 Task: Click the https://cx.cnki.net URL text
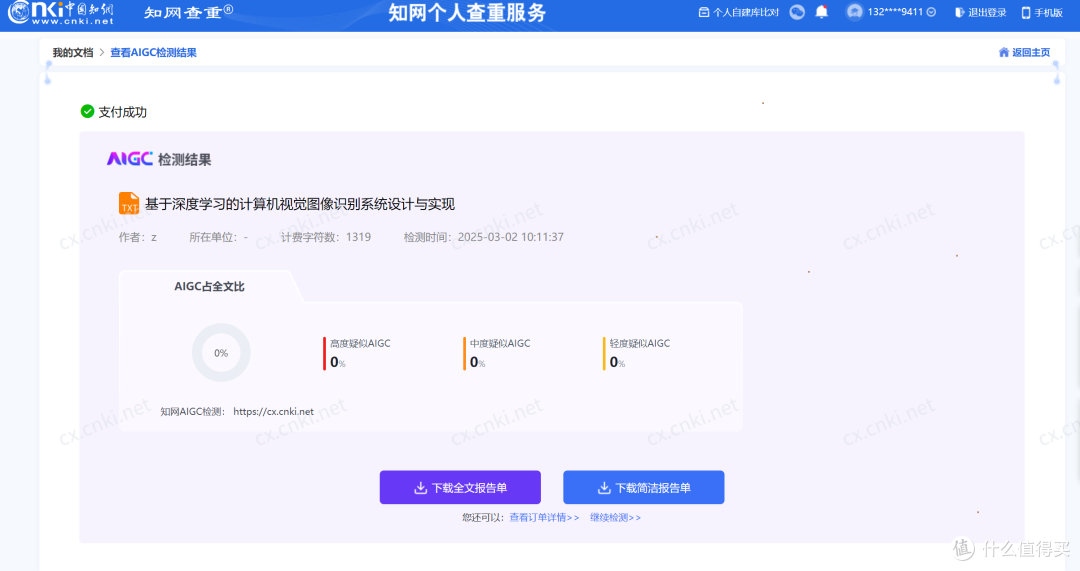pyautogui.click(x=273, y=411)
